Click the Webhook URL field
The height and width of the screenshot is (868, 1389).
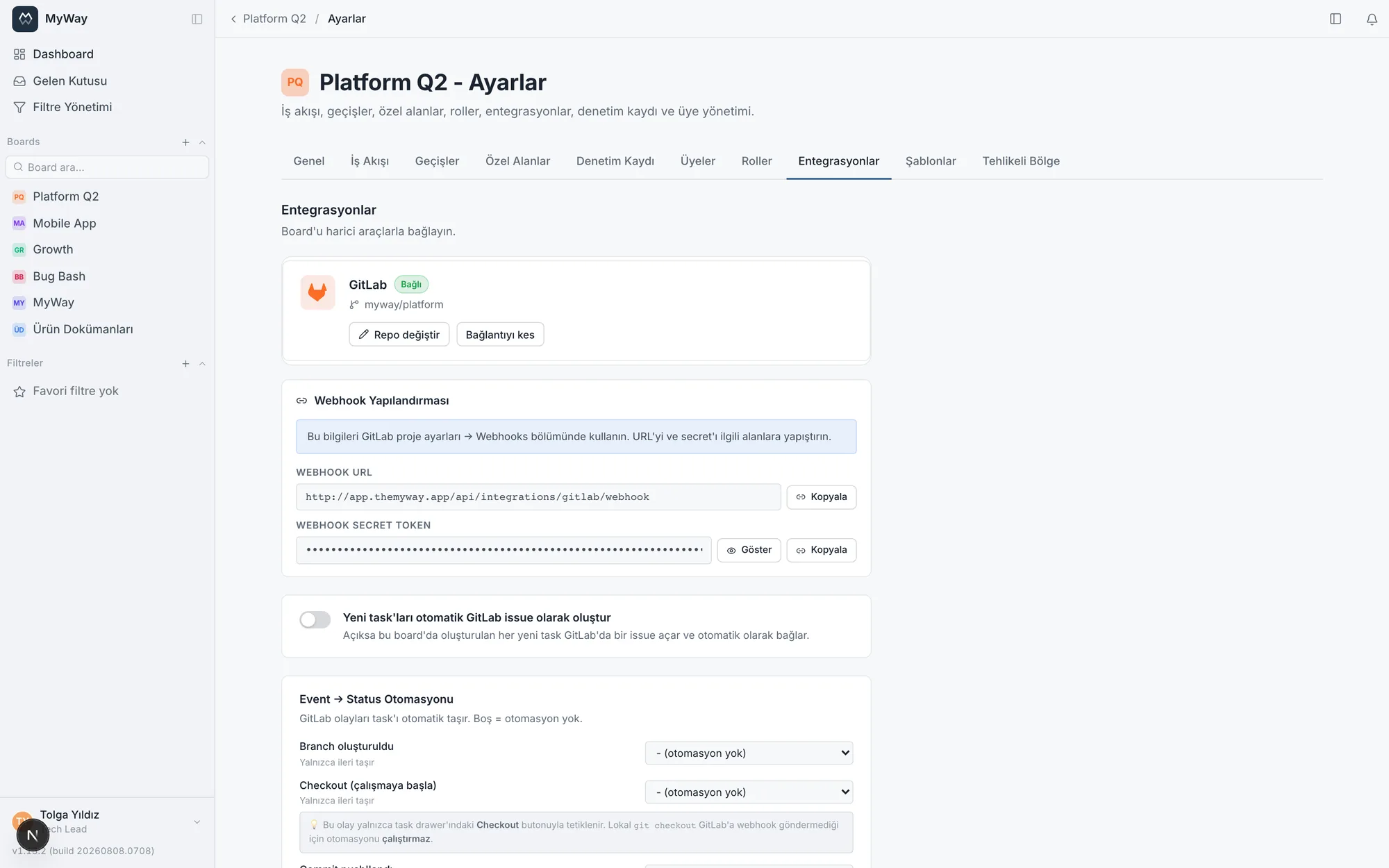click(538, 497)
